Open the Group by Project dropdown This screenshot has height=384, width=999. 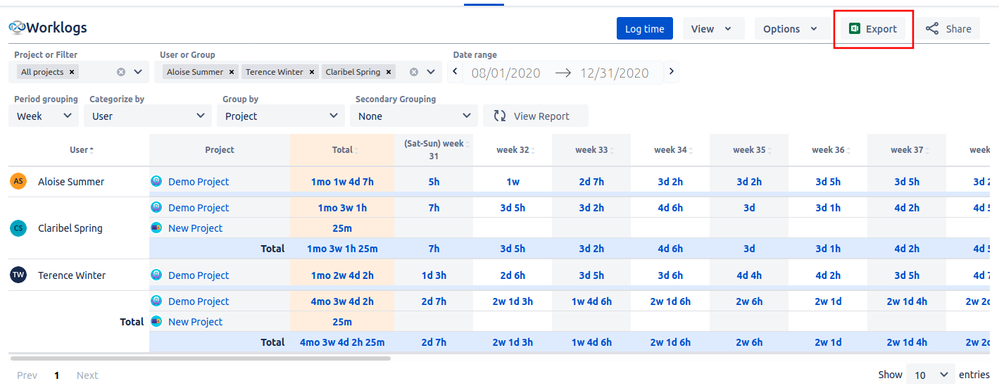point(280,116)
